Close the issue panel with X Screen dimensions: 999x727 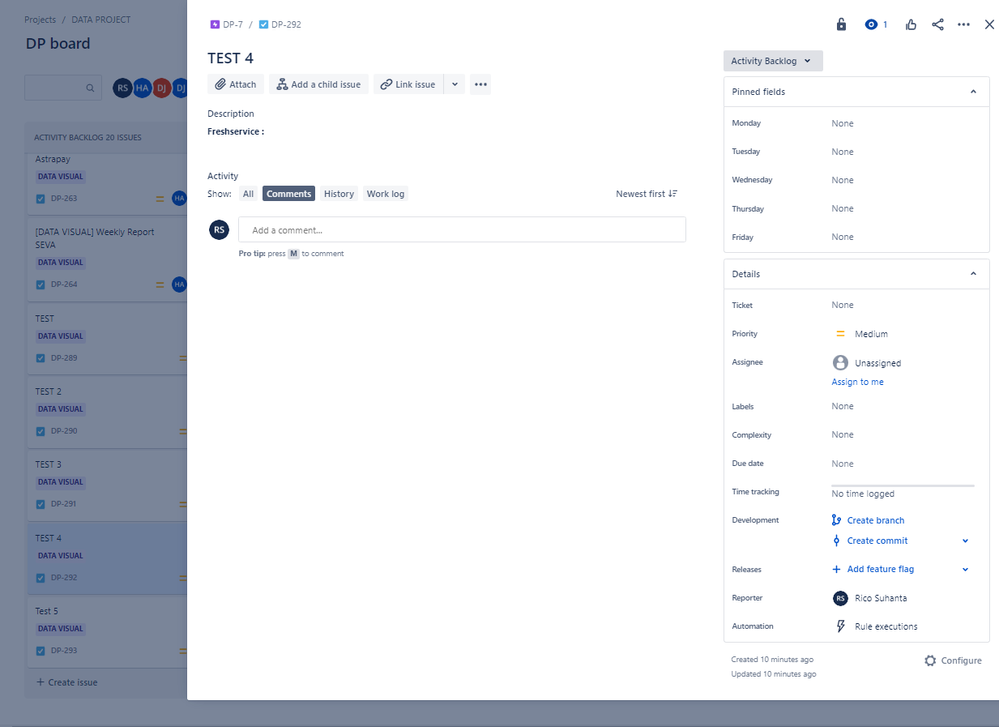[989, 24]
